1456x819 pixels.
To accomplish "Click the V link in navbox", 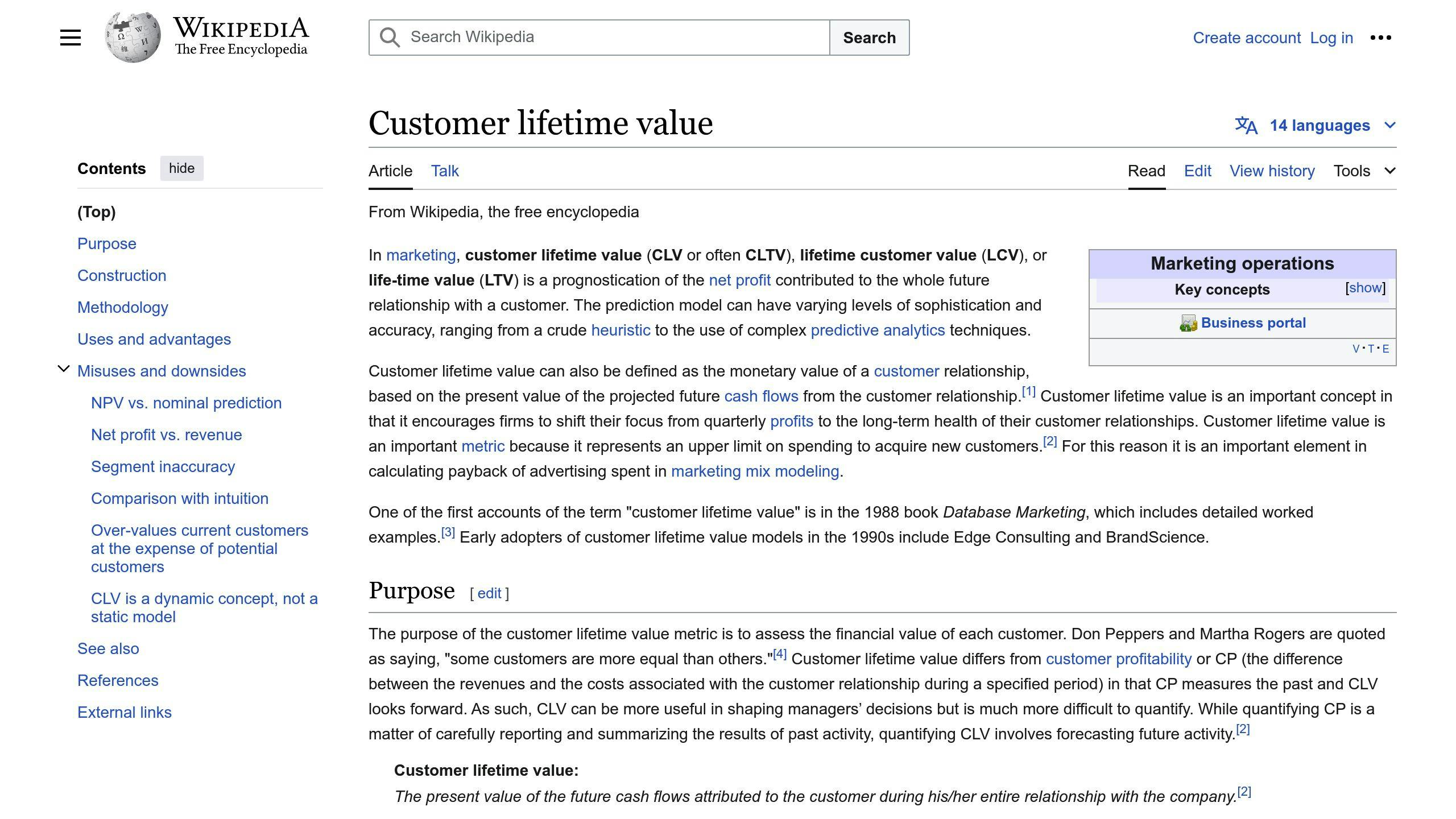I will (x=1356, y=349).
